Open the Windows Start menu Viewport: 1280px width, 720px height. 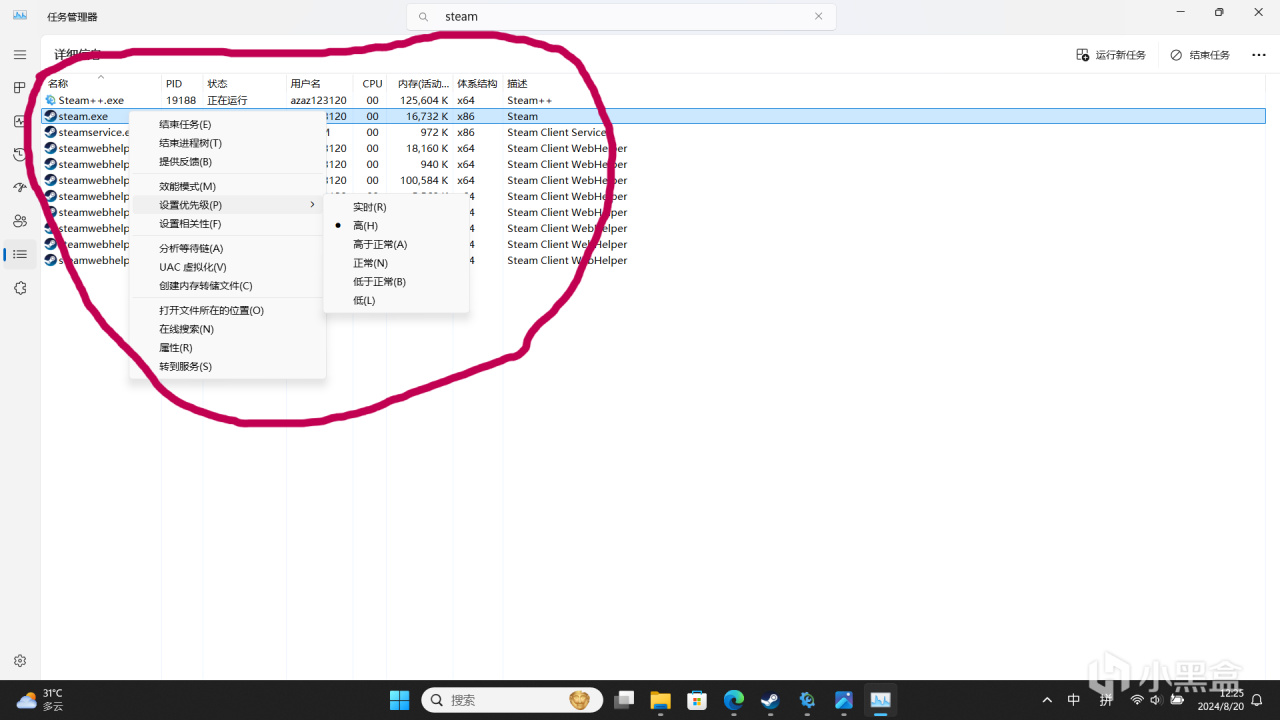pyautogui.click(x=399, y=700)
